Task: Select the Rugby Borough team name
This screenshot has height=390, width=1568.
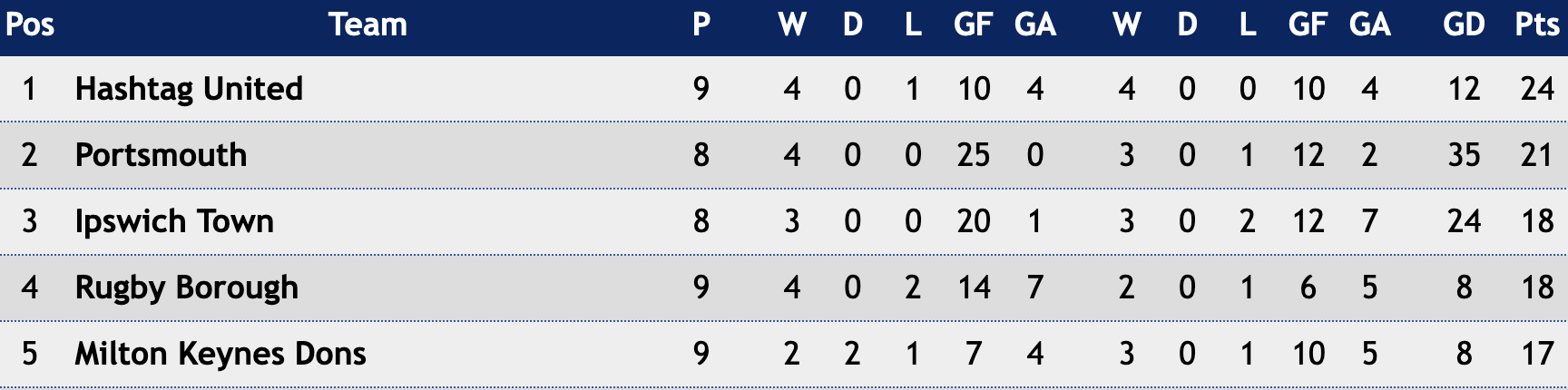Action: (186, 288)
